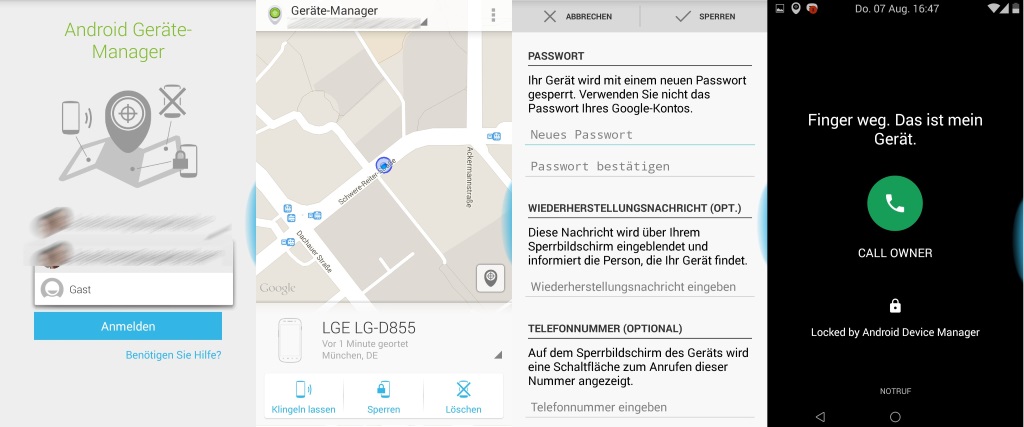
Task: Click the transit icon on Dachauer Straße
Action: pyautogui.click(x=287, y=242)
